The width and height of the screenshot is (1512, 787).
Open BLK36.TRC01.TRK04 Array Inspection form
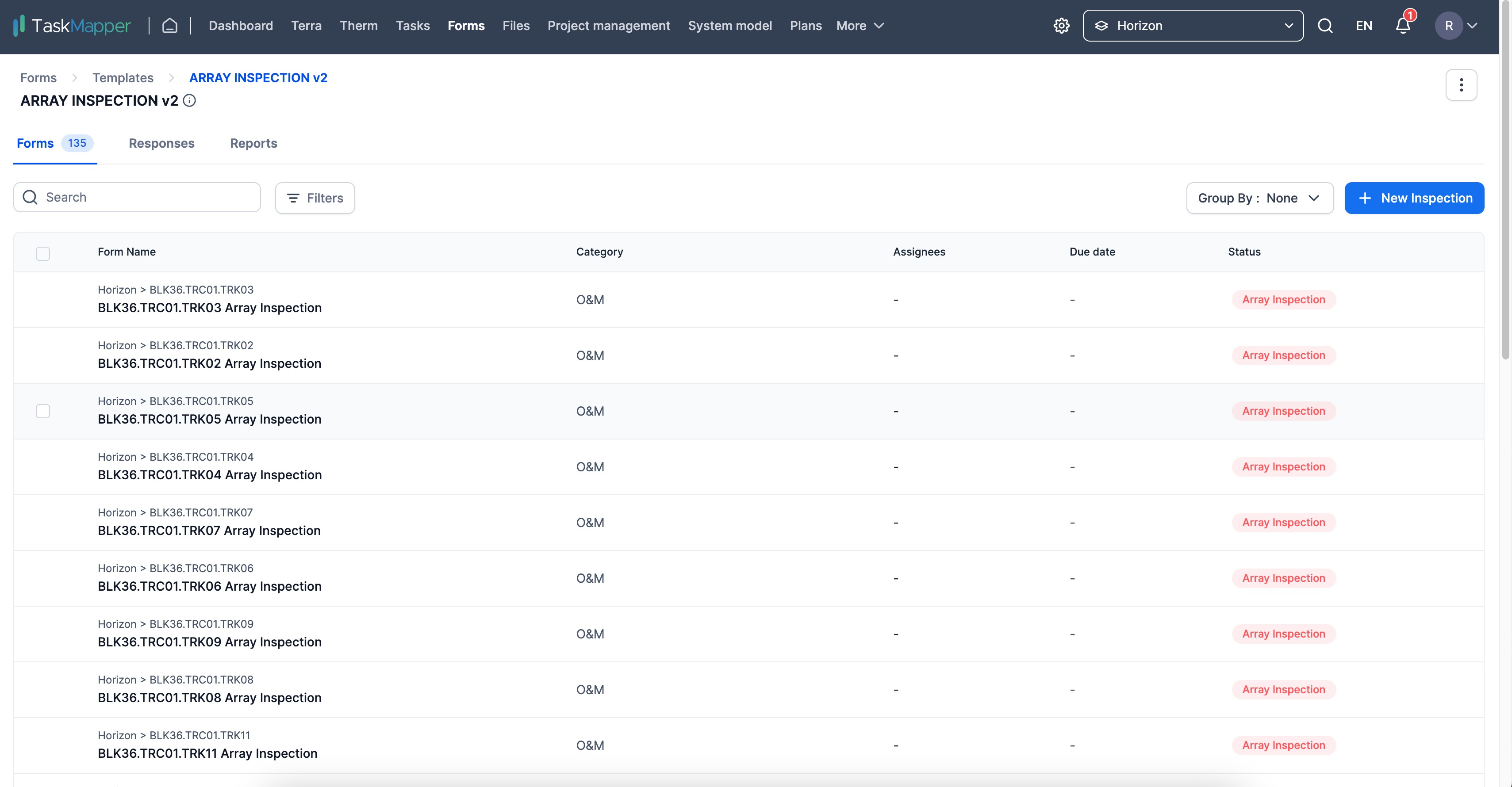pyautogui.click(x=210, y=475)
